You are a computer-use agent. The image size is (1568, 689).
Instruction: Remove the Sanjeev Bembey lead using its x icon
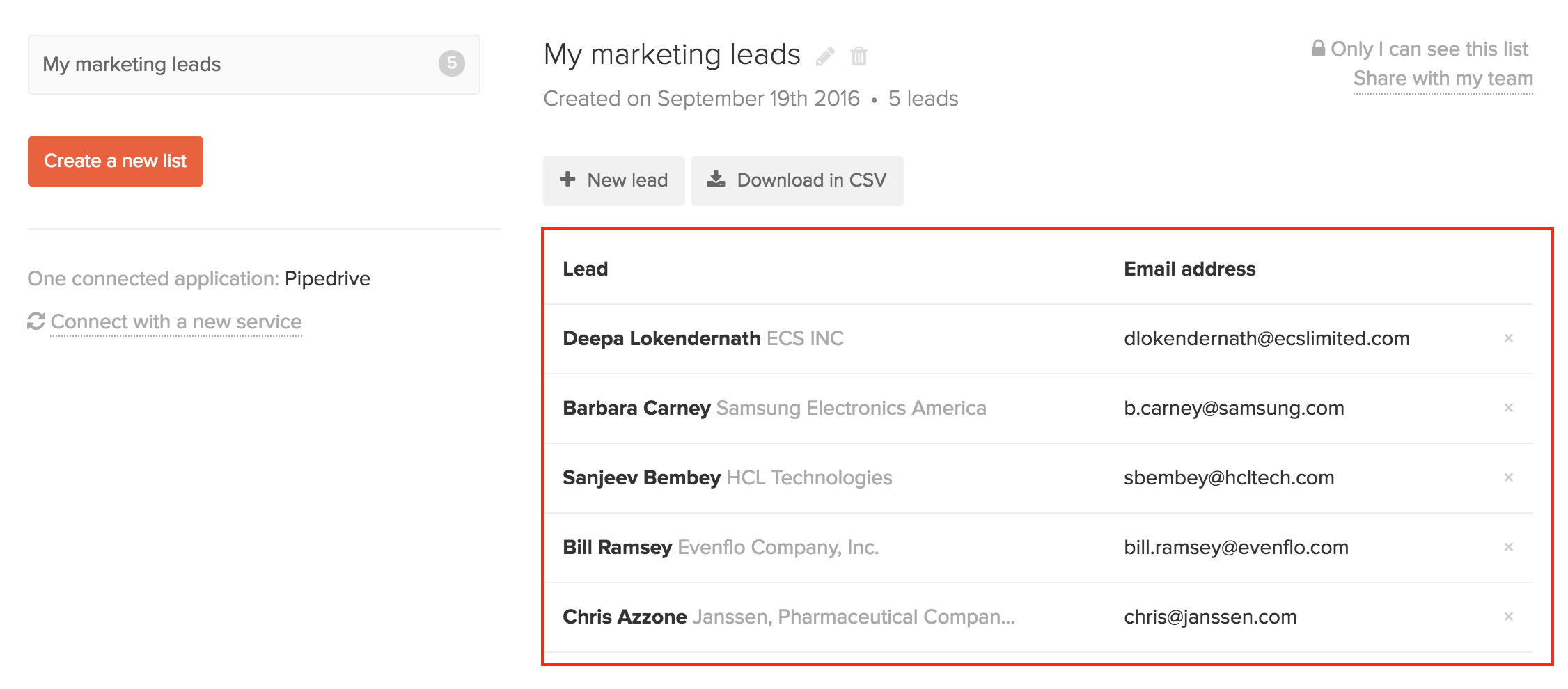click(1508, 477)
